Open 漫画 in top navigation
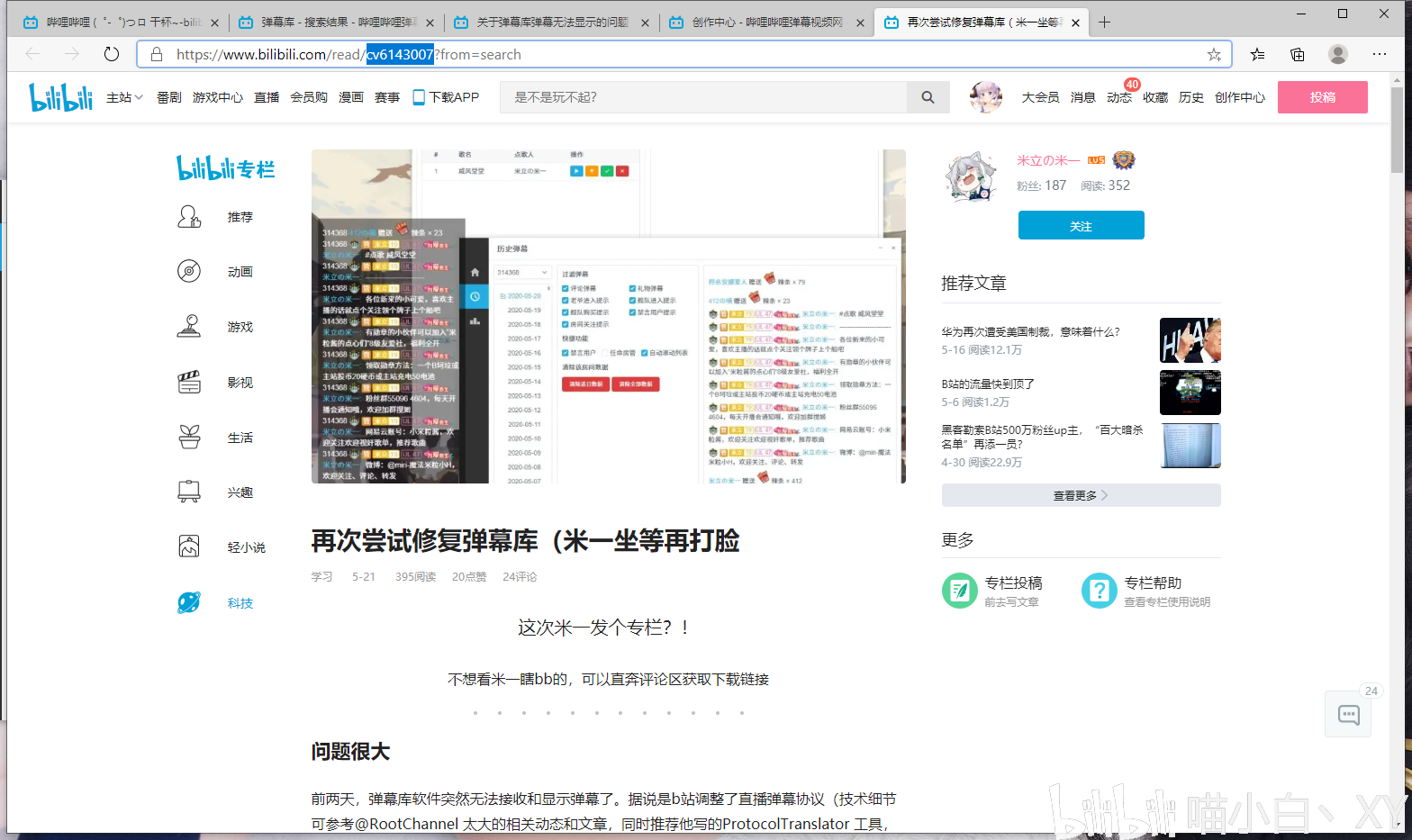Image resolution: width=1412 pixels, height=840 pixels. 351,97
